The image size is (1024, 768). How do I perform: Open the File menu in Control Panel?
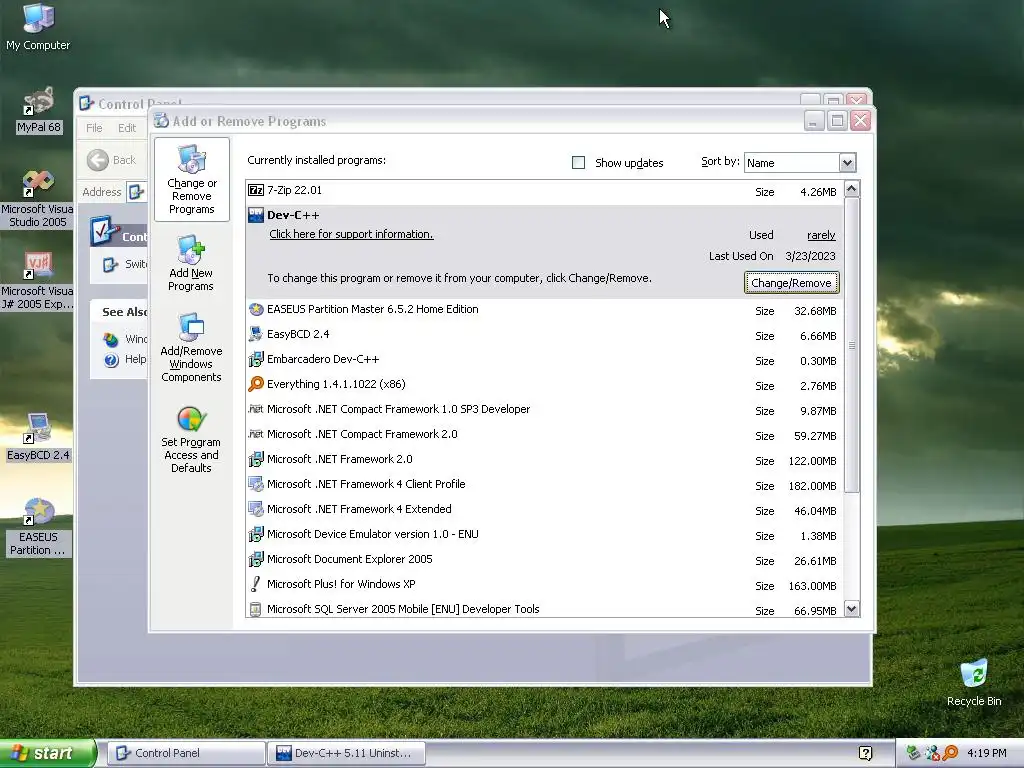[94, 128]
